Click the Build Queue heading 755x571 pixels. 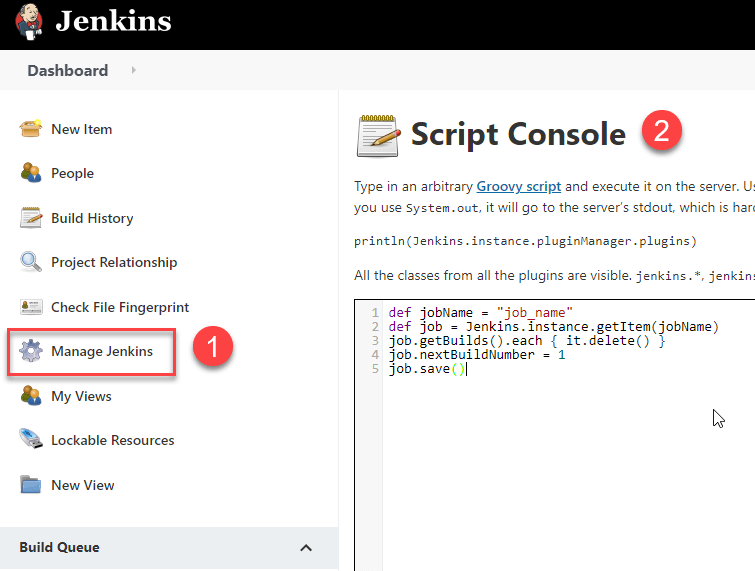click(59, 547)
